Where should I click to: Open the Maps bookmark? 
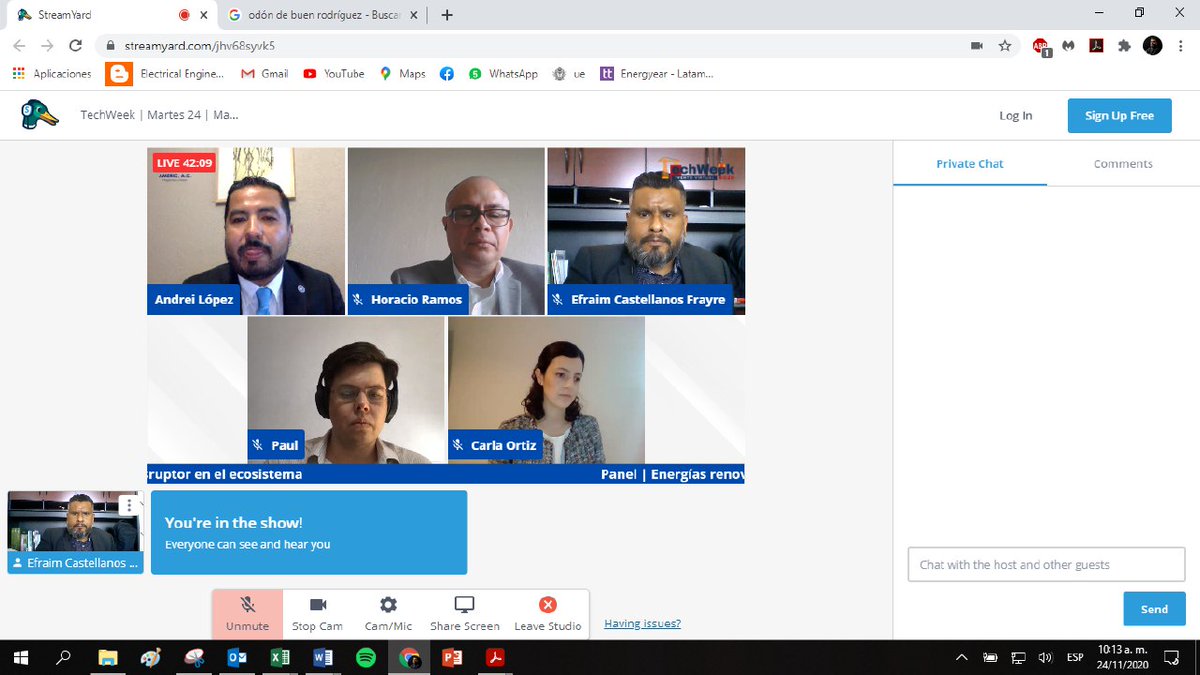pyautogui.click(x=402, y=74)
